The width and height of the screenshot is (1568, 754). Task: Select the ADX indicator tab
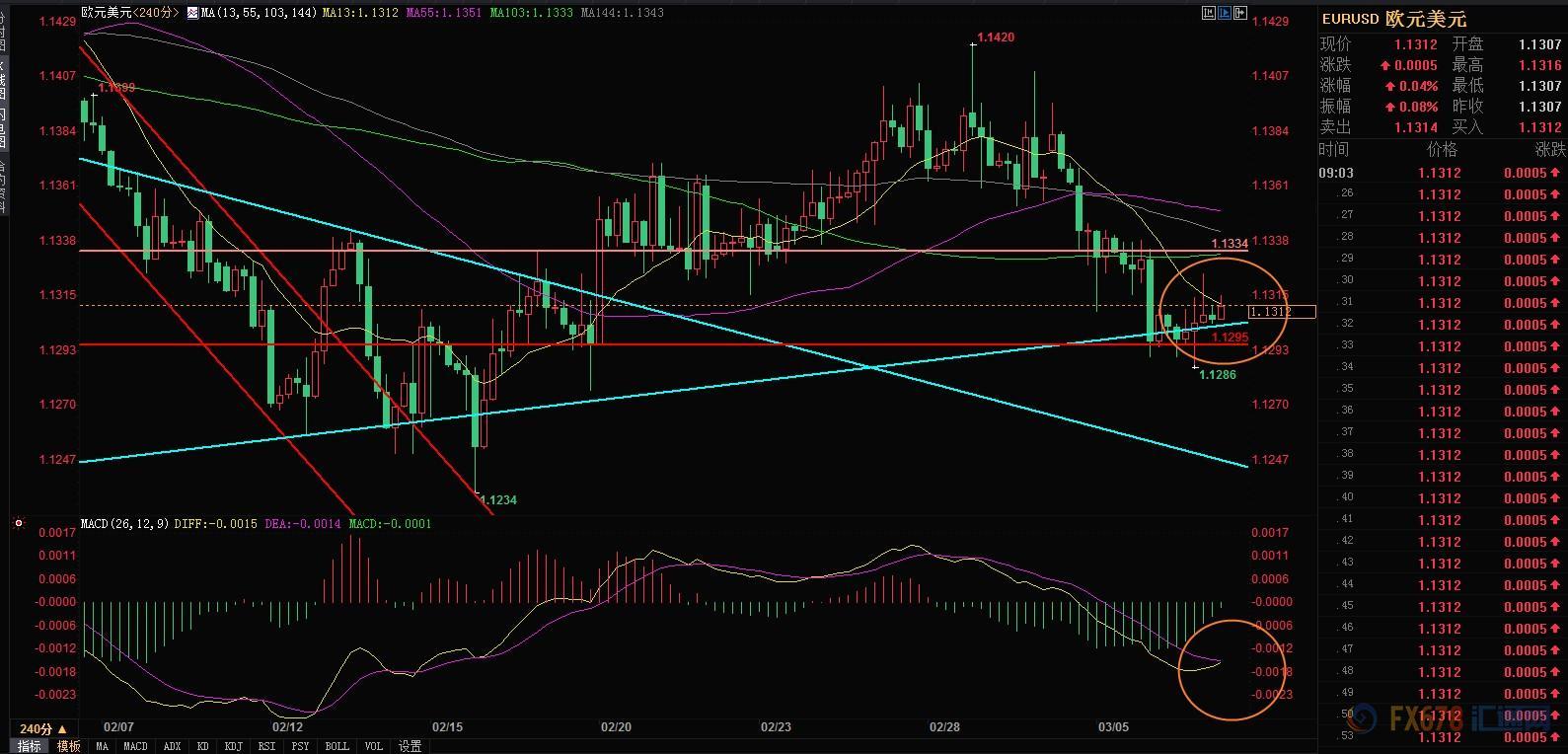coord(172,746)
